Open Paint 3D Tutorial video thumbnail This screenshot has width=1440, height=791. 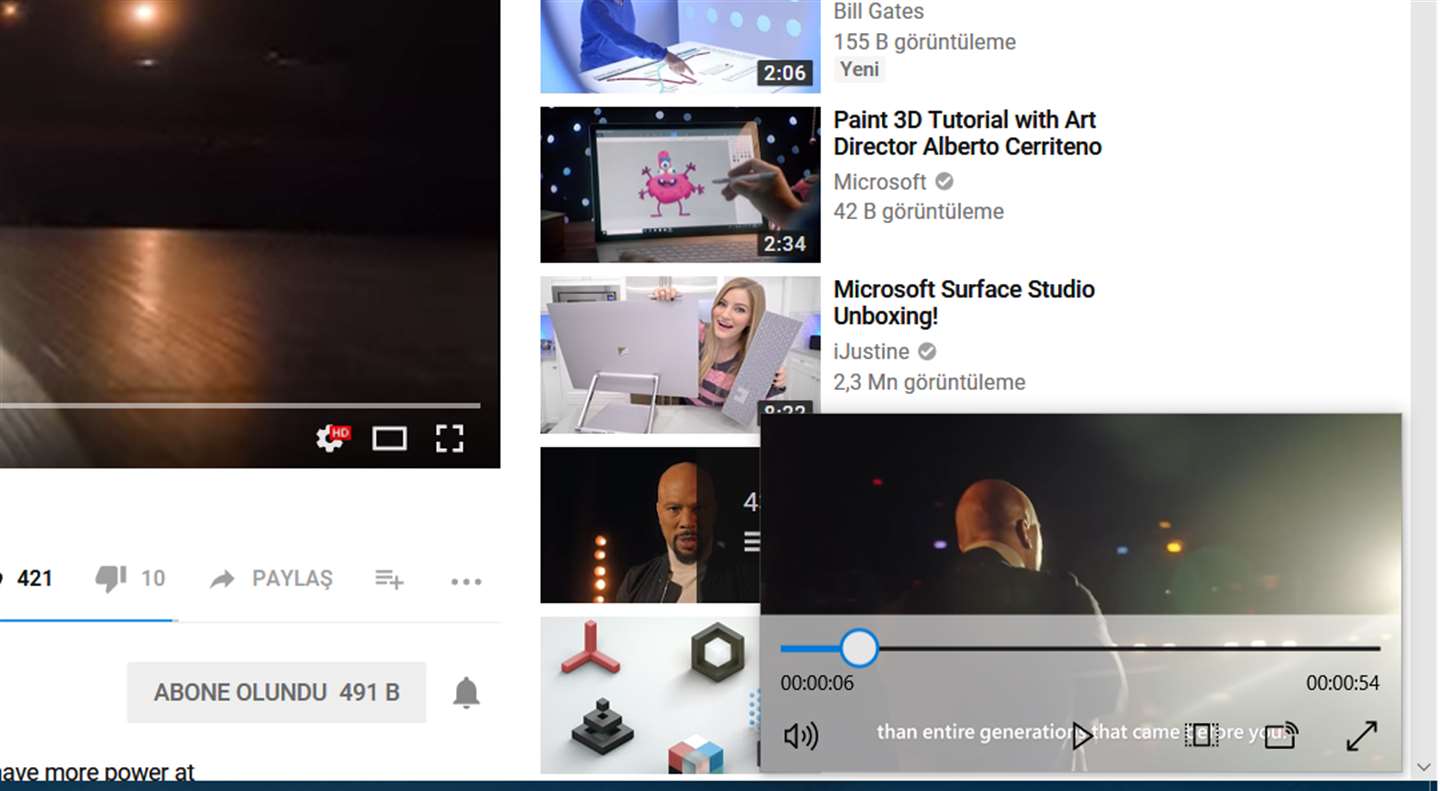(x=680, y=185)
